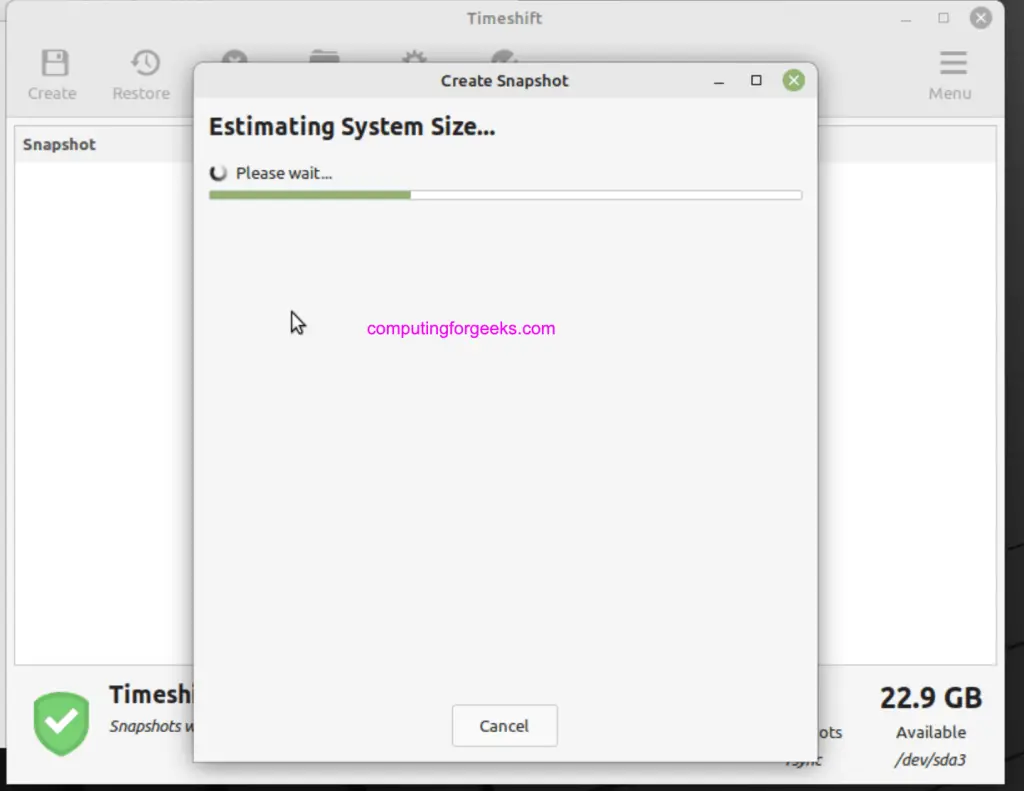
Task: Click the /dev/sda3 device label
Action: click(931, 760)
